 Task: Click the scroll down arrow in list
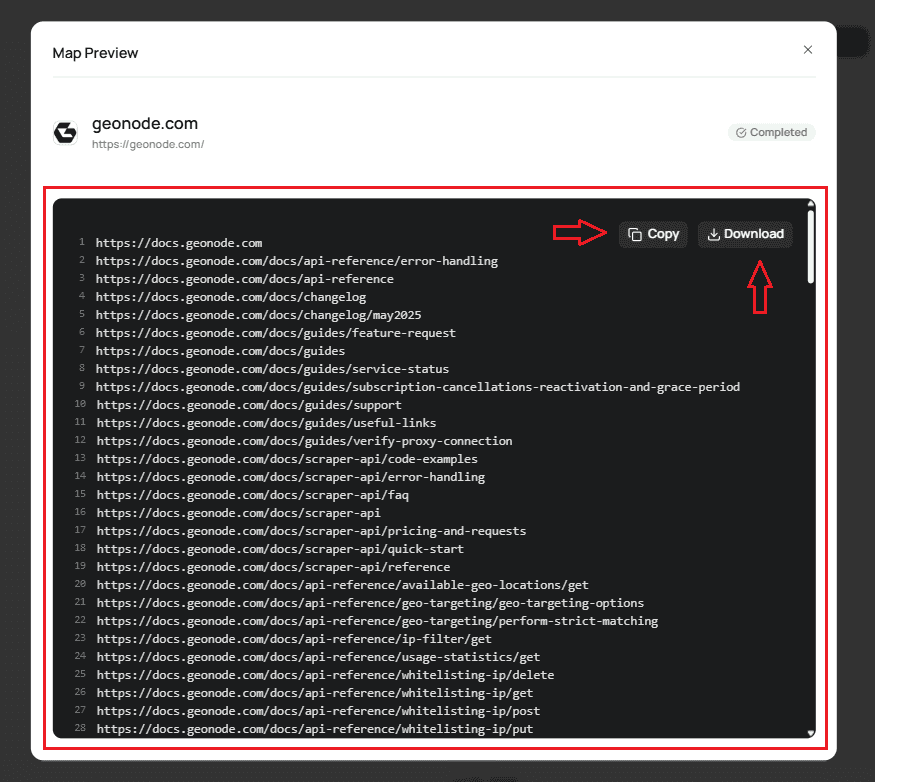(811, 733)
